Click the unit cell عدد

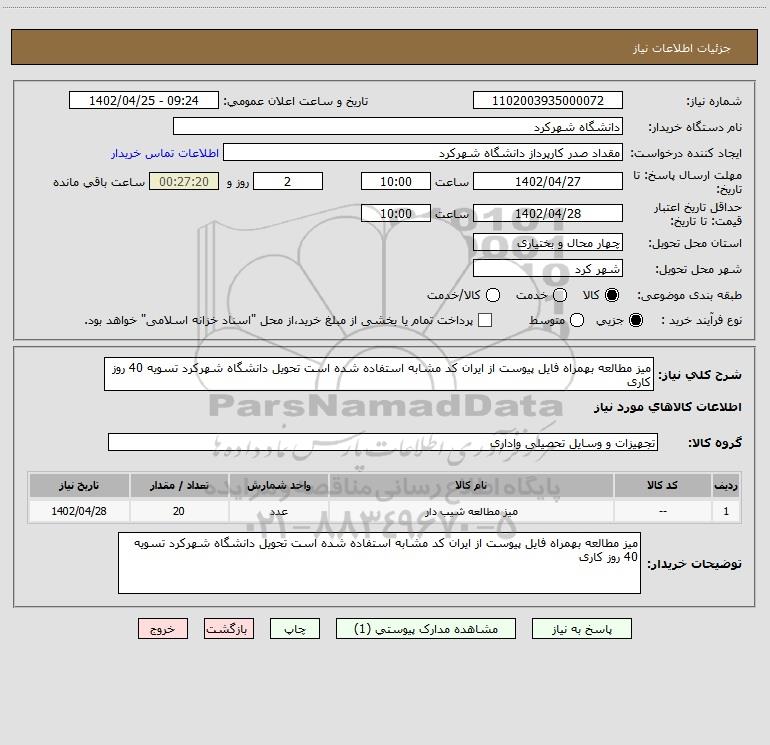(x=278, y=512)
